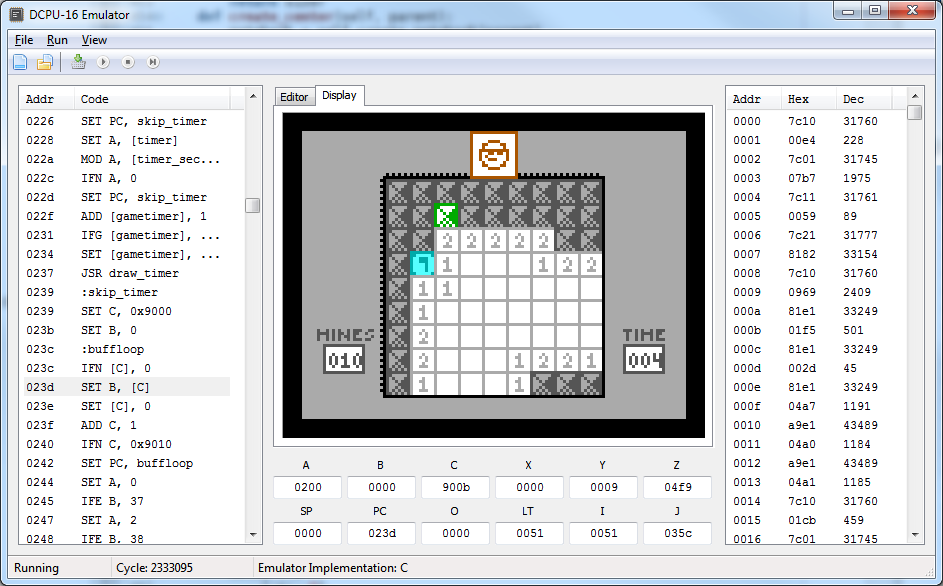
Task: Click the Cycle count in status bar
Action: coord(155,568)
